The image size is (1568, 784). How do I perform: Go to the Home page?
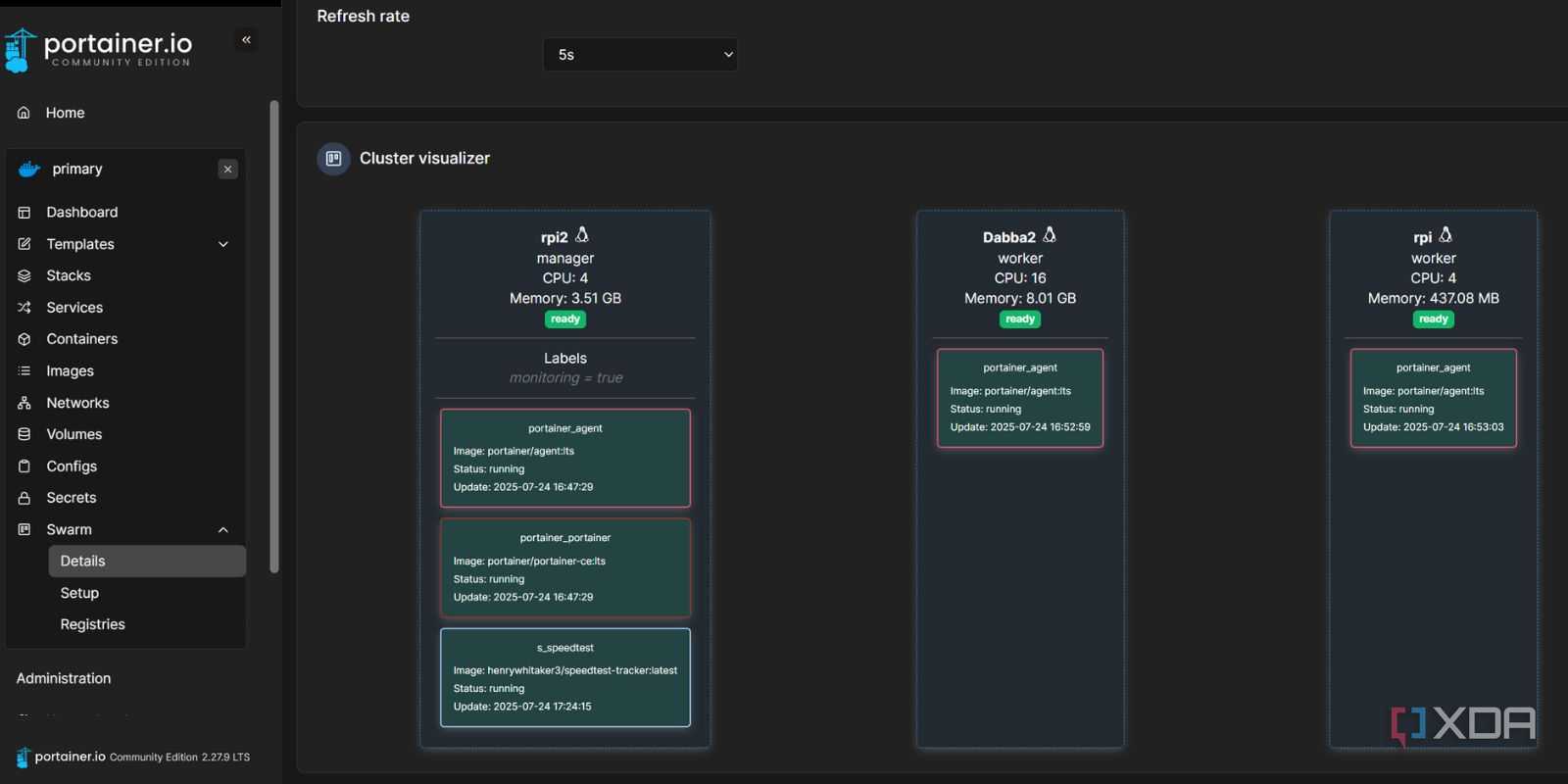tap(65, 113)
